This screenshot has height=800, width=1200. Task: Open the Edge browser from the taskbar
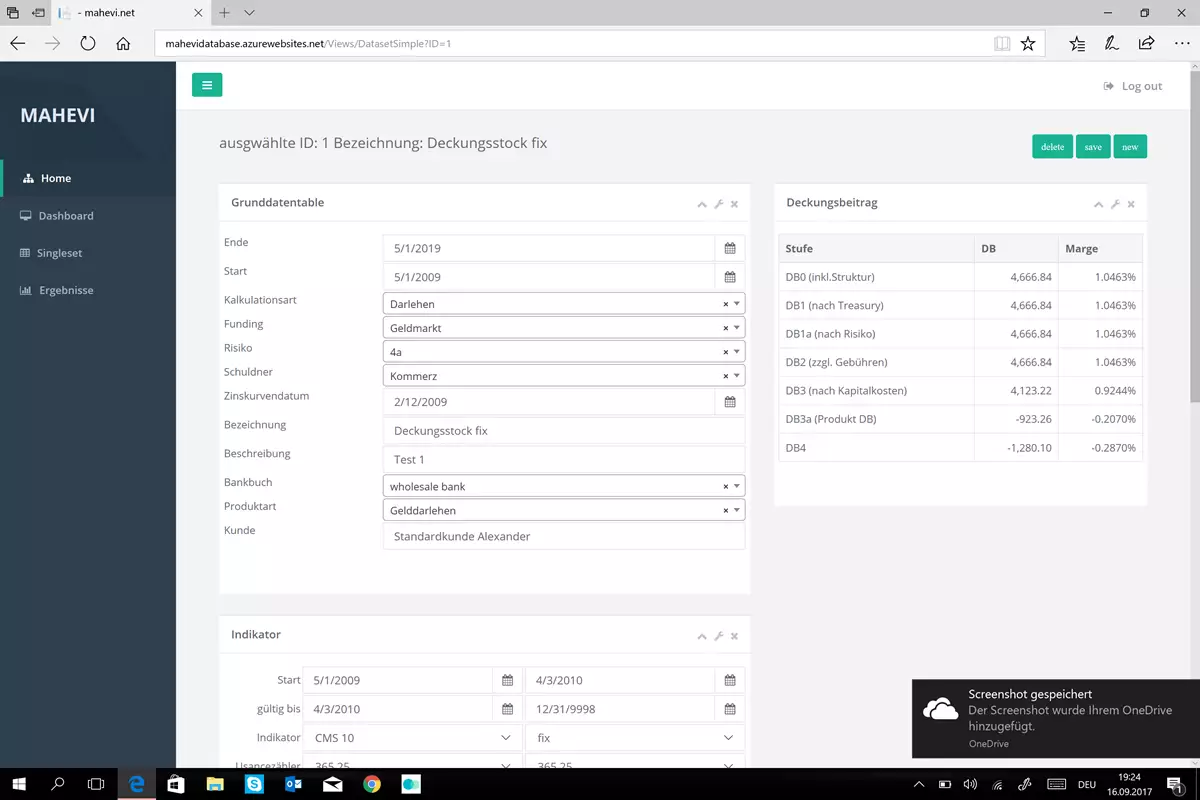(137, 784)
